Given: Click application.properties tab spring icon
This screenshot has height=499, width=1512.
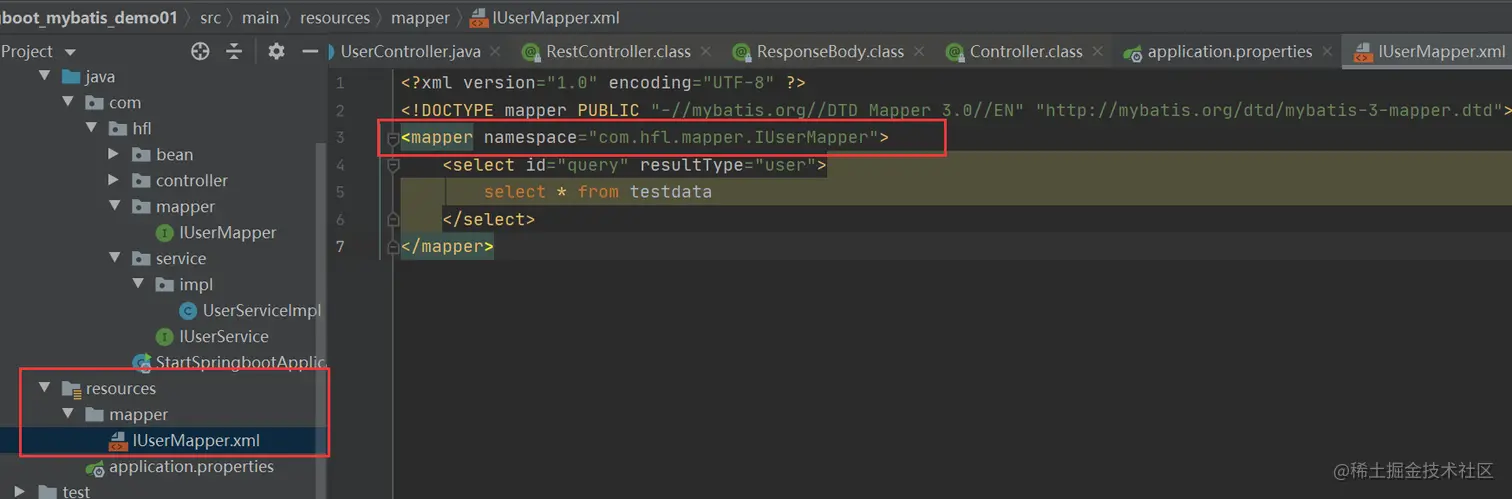Looking at the screenshot, I should point(1131,52).
